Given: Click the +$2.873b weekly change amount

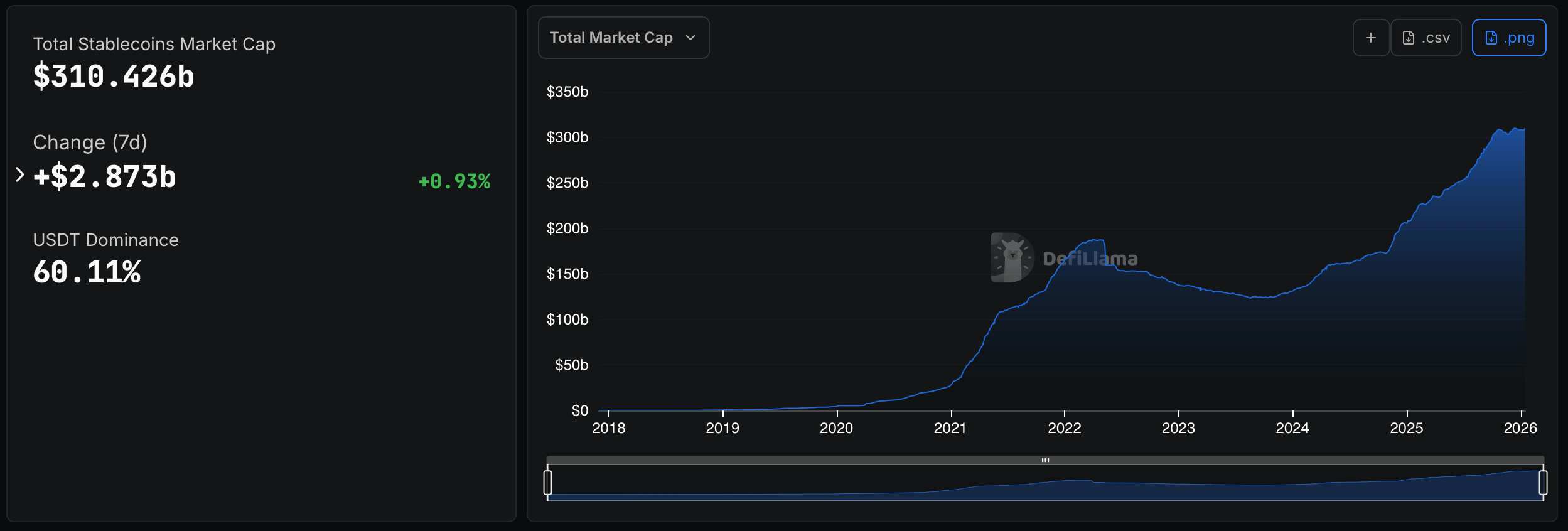Looking at the screenshot, I should click(105, 177).
